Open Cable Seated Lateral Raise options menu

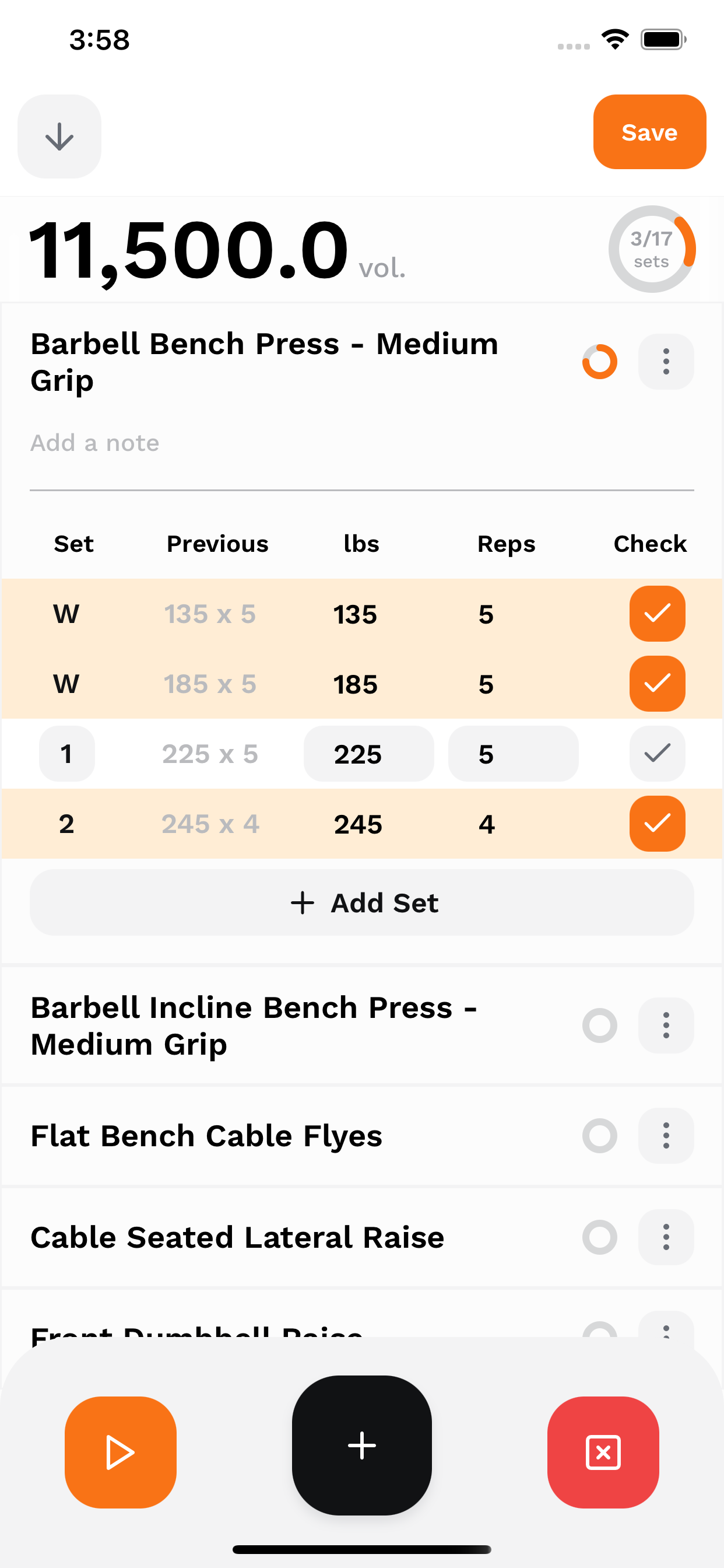[x=666, y=1237]
